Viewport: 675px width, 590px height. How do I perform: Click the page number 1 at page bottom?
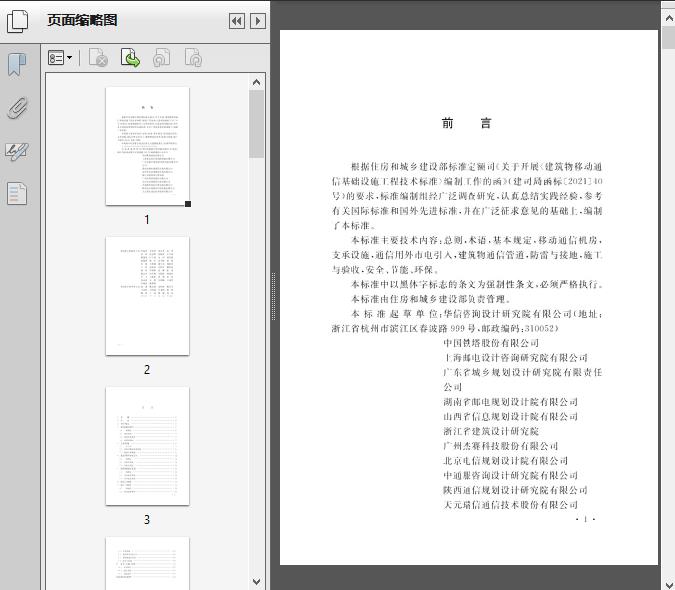click(x=585, y=519)
